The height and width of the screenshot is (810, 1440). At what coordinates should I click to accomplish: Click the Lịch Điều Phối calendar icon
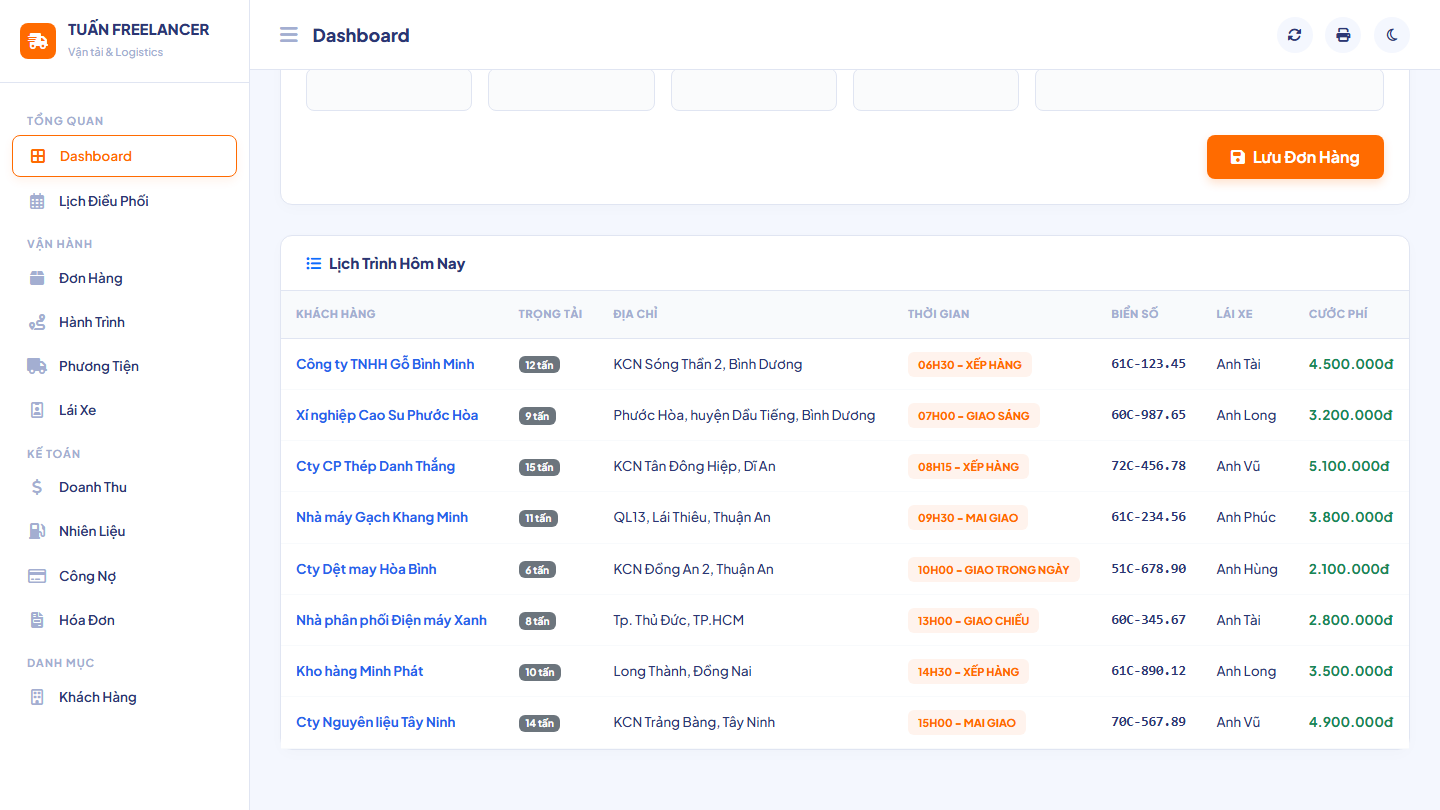[37, 201]
